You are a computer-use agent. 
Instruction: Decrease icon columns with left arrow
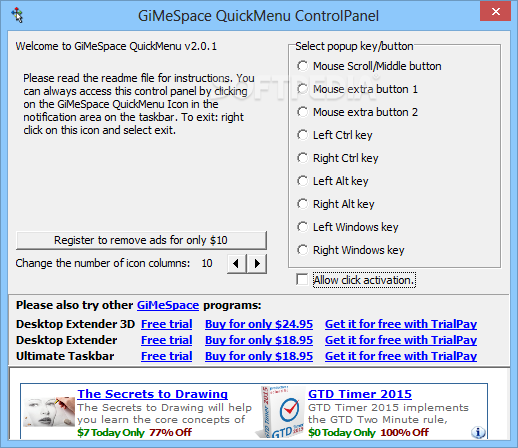[237, 264]
